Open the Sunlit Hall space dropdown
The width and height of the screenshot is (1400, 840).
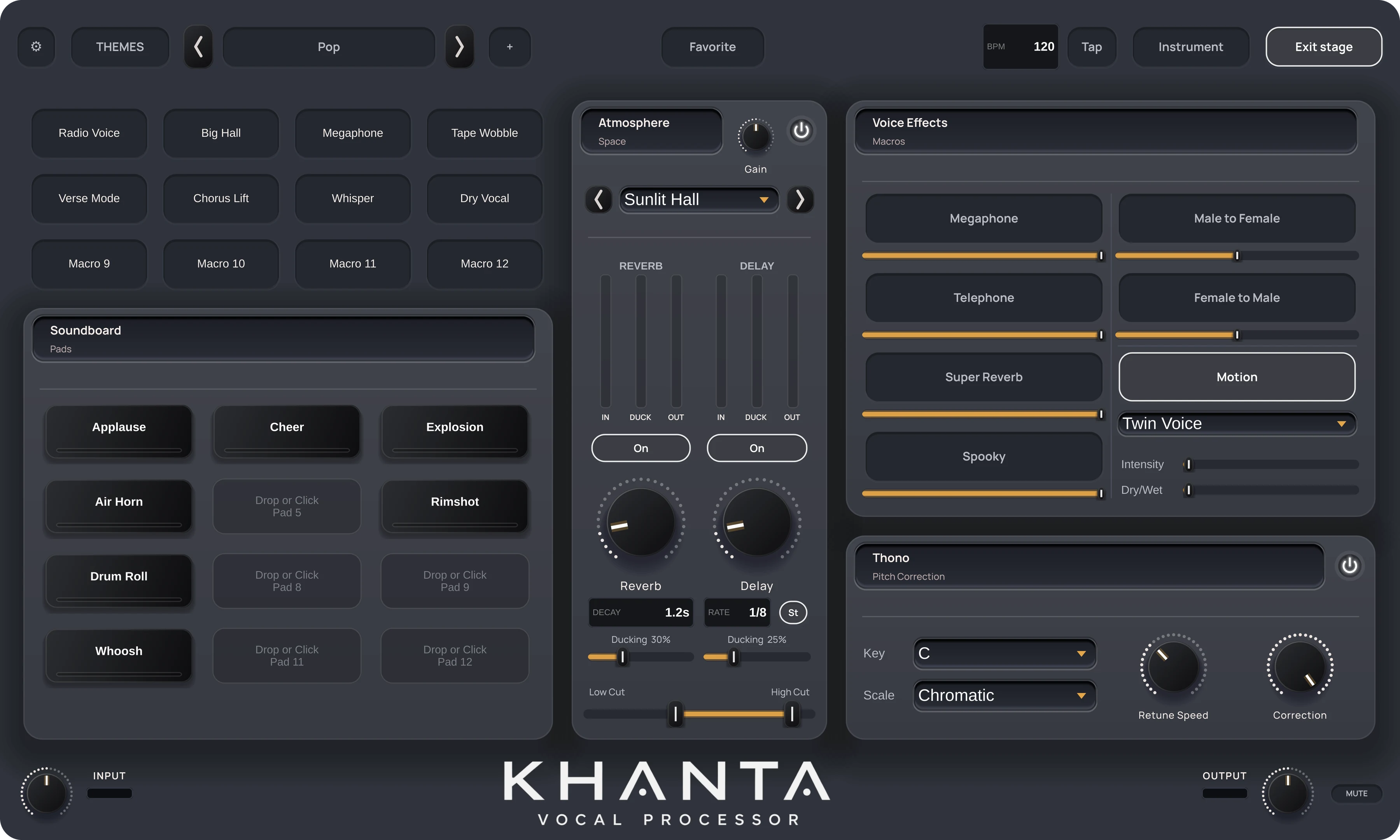tap(699, 199)
